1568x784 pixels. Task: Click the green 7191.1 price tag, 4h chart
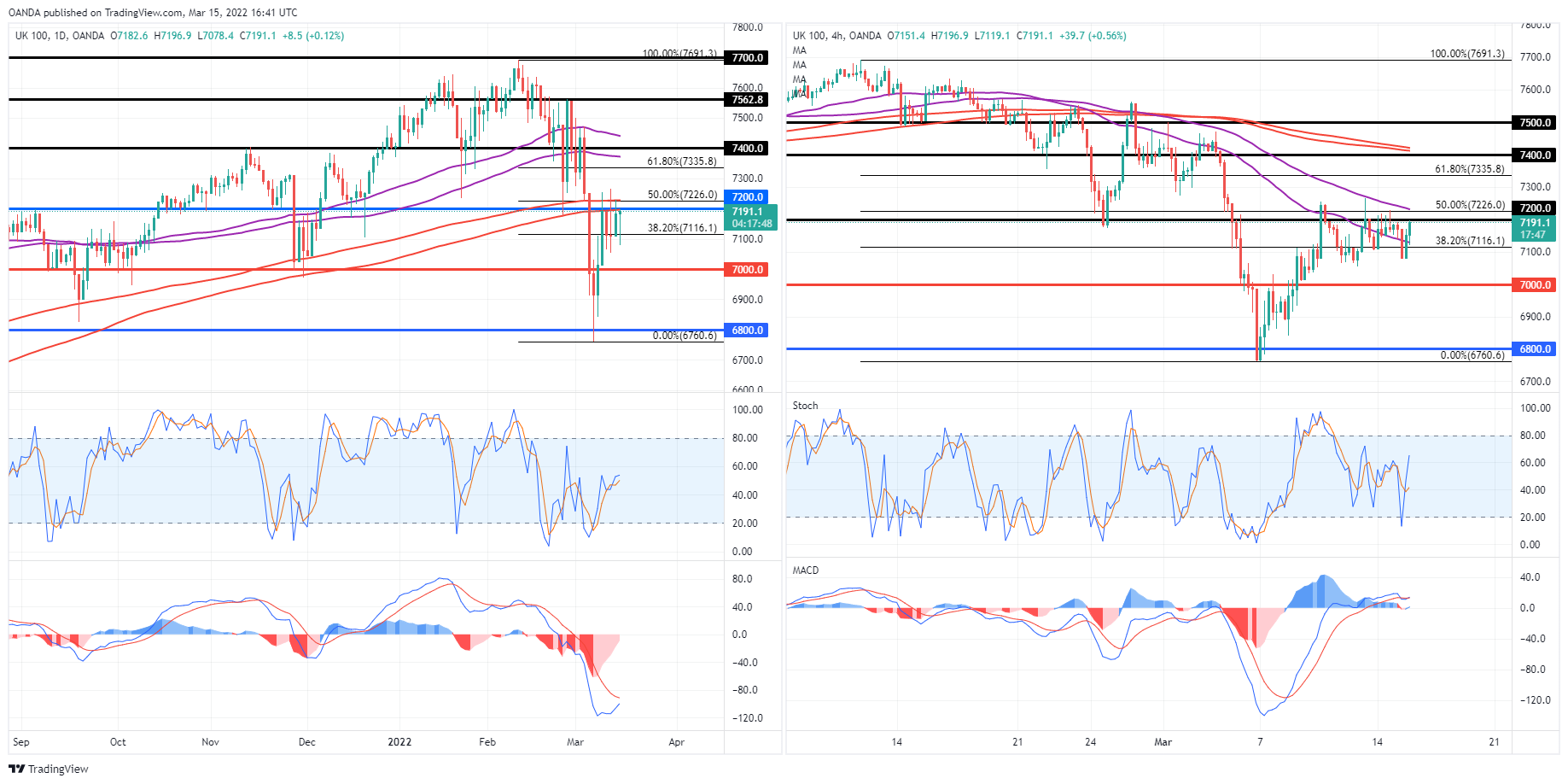(x=1535, y=228)
